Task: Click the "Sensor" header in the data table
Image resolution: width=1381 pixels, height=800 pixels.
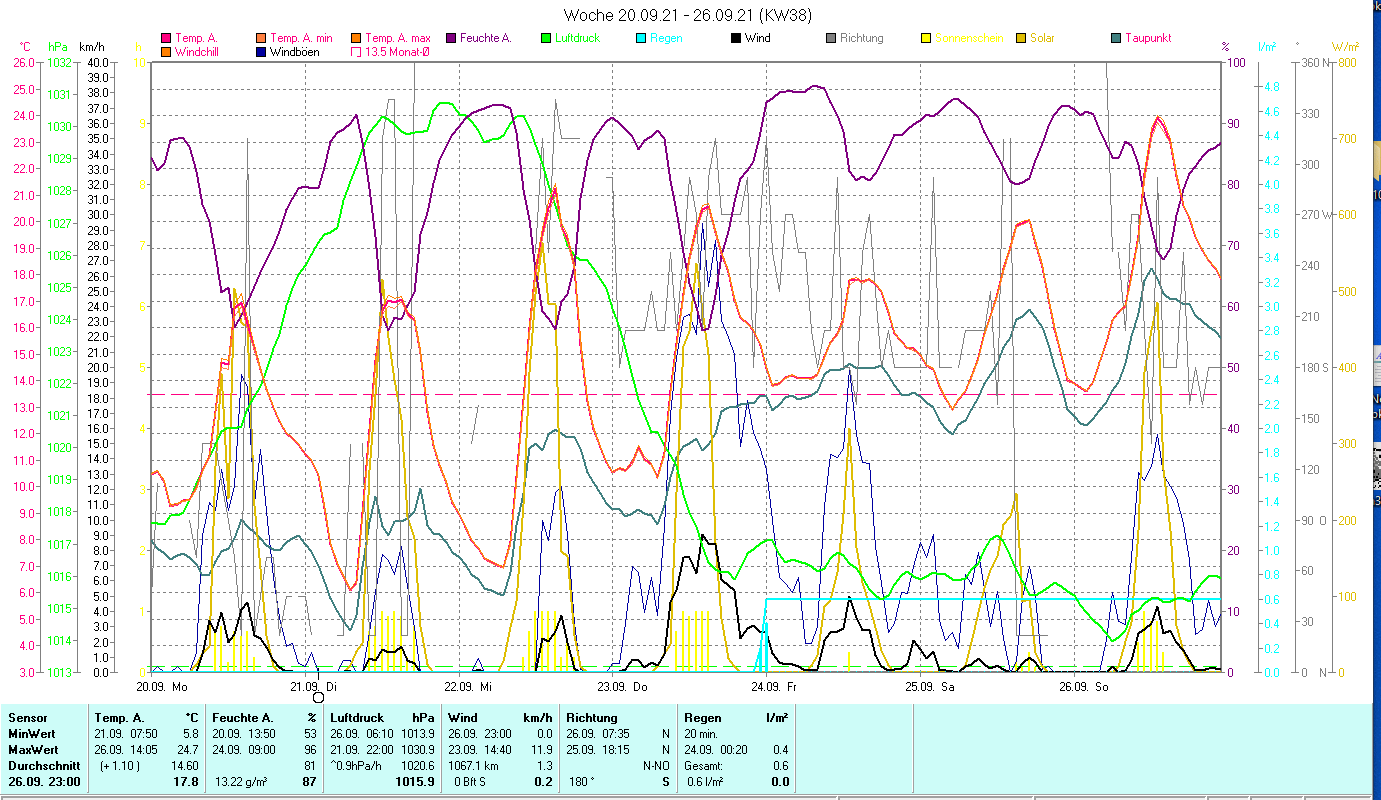Action: 27,718
